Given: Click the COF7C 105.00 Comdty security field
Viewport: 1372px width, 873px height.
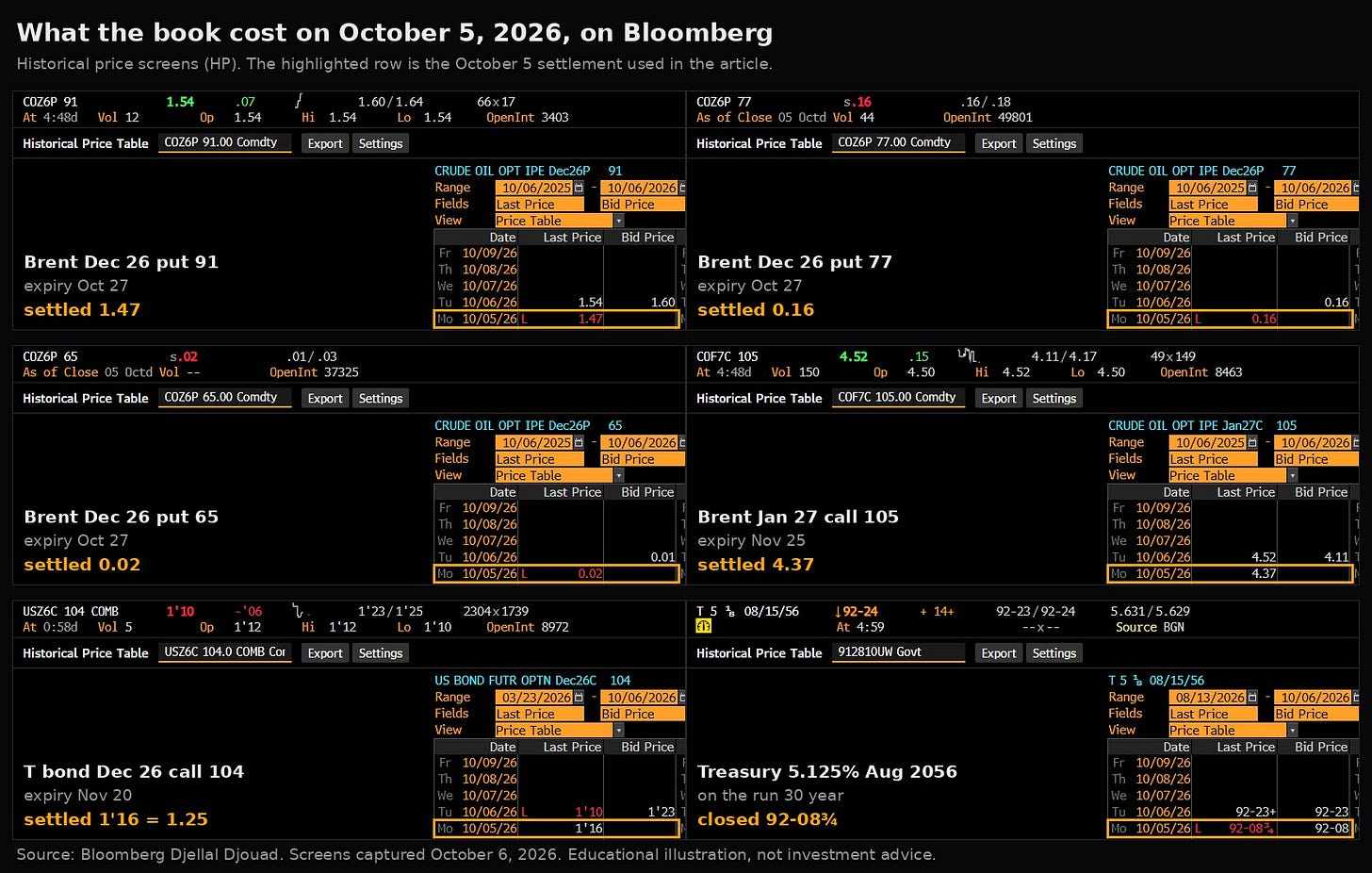Looking at the screenshot, I should pos(899,398).
